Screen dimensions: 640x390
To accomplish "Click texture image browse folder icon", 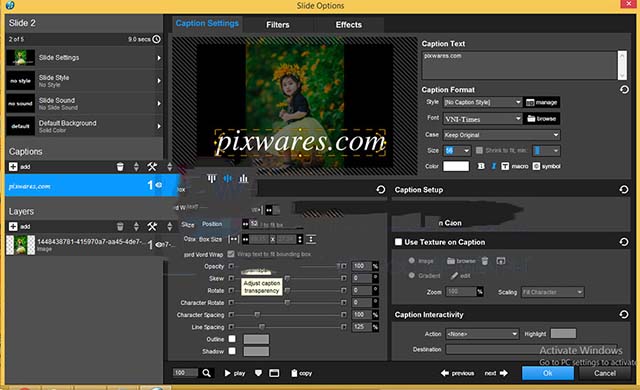I will 461,261.
